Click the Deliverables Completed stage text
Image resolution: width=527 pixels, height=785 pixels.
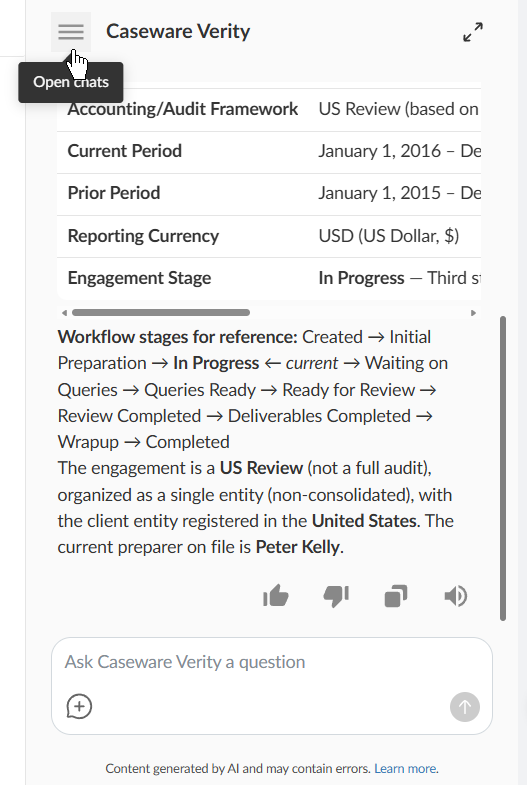point(319,416)
